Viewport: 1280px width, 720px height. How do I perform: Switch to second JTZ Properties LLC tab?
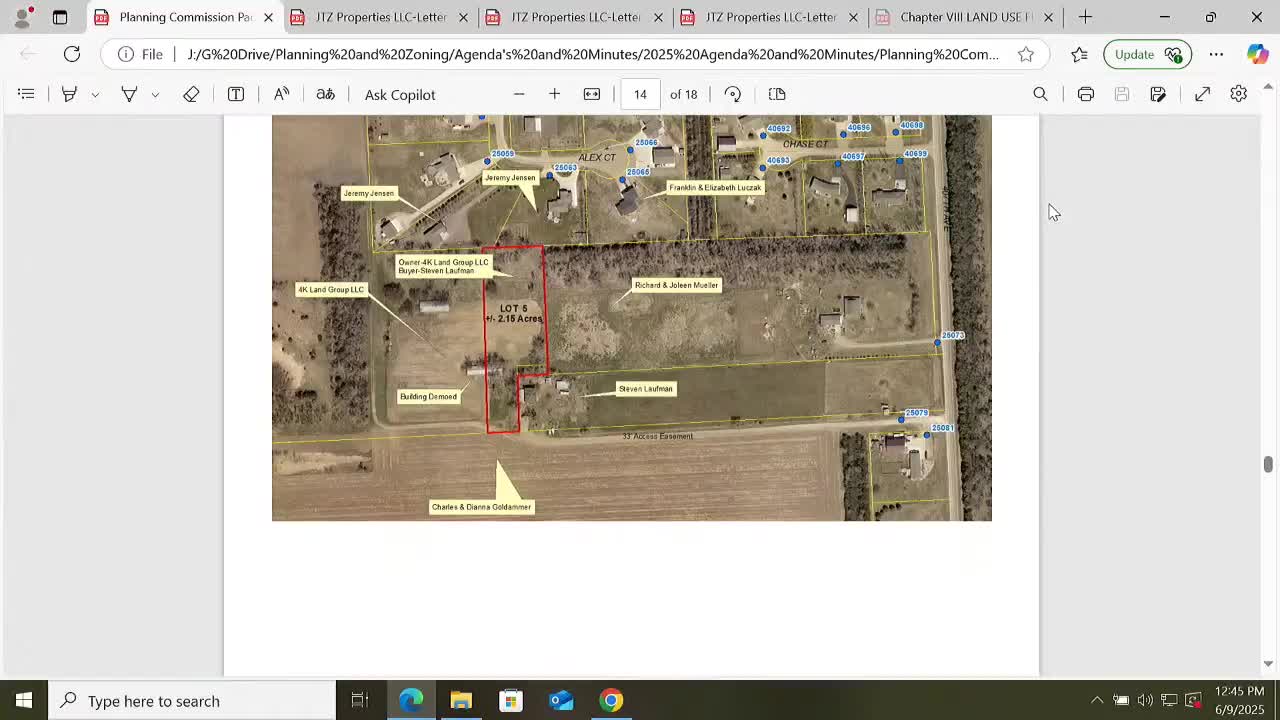point(574,17)
